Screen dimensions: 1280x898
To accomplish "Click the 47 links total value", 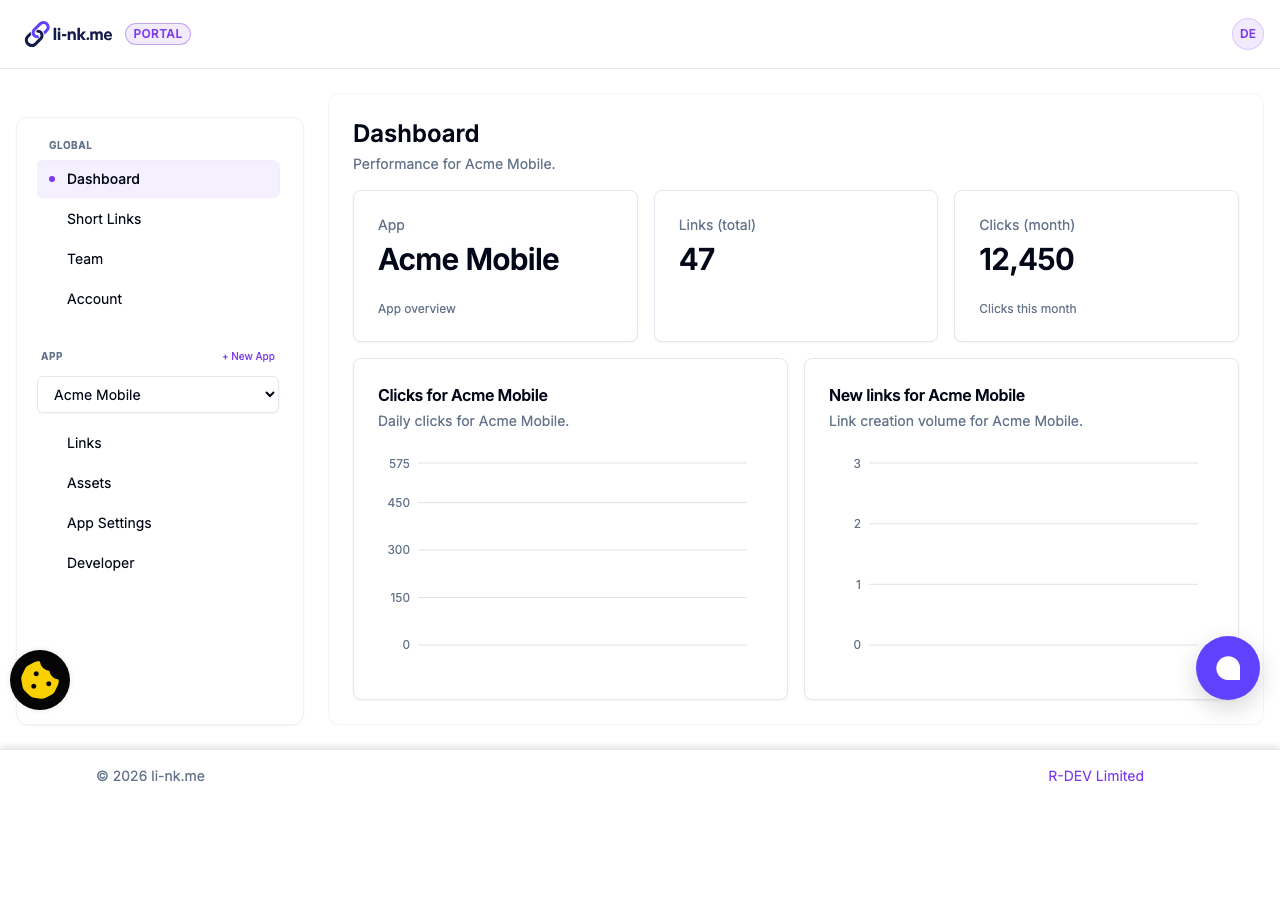I will point(697,260).
